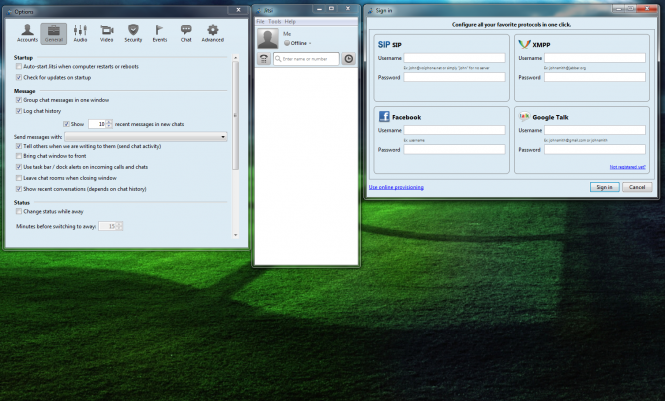
Task: Open the Send messages with dropdown
Action: 145,136
